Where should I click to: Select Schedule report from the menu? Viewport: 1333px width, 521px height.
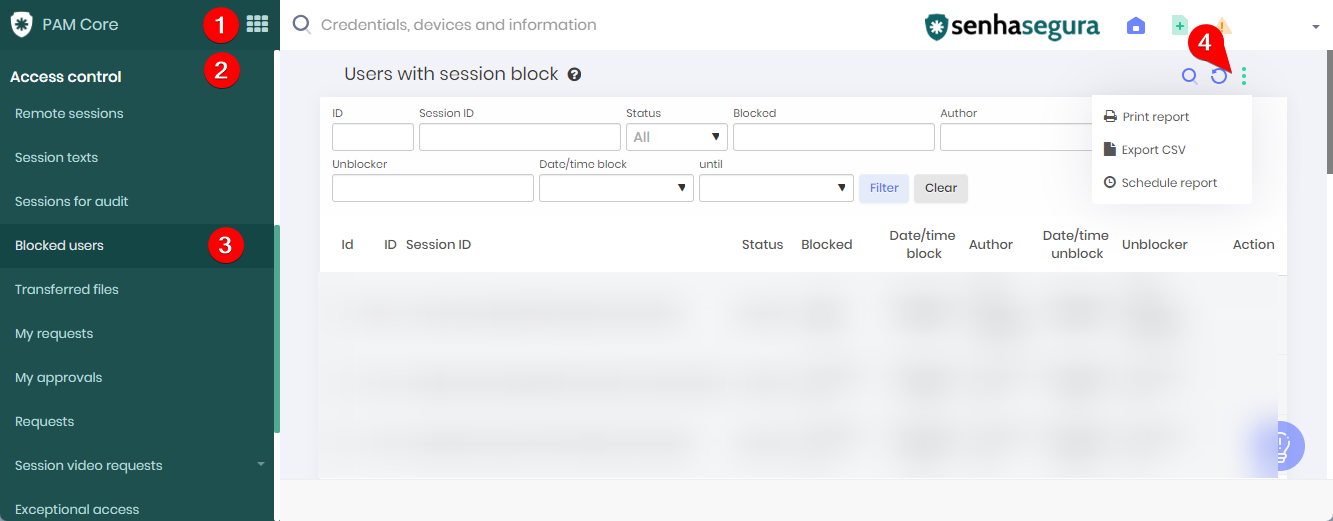pos(1169,183)
